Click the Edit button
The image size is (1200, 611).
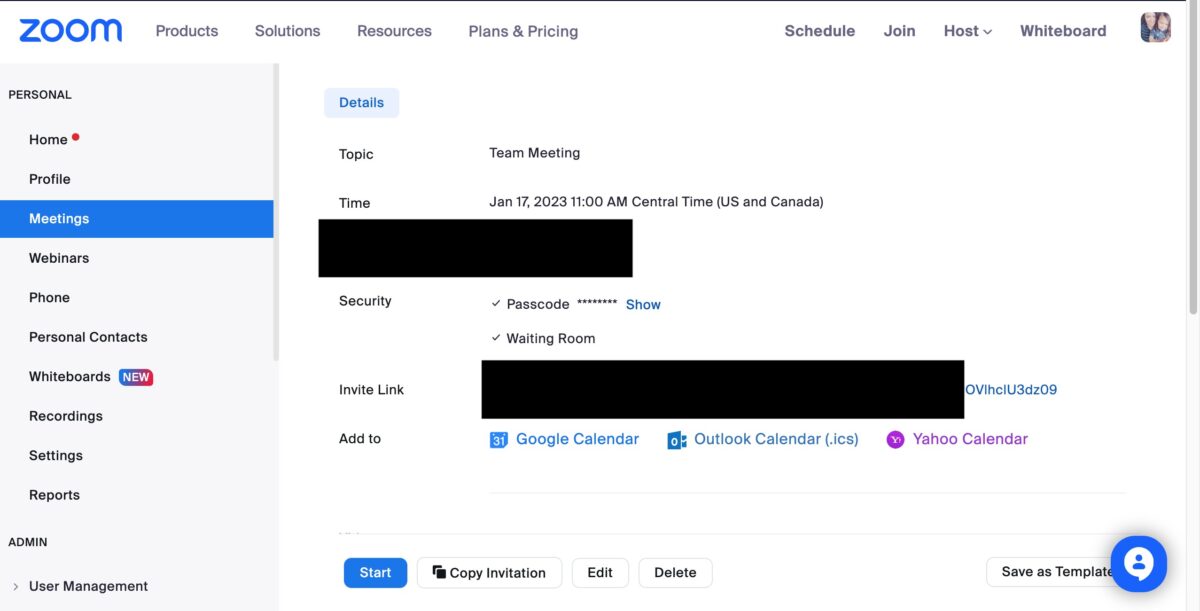(600, 573)
